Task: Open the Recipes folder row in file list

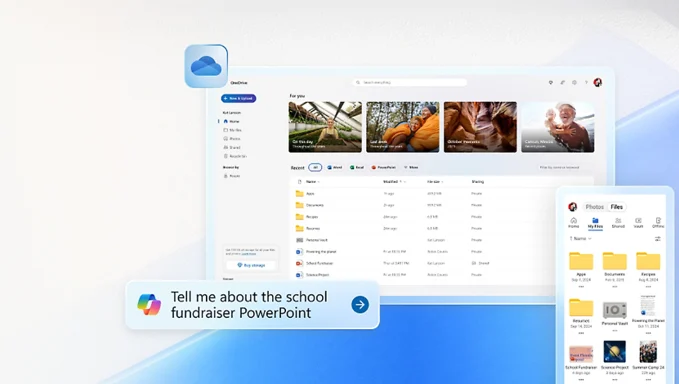Action: pos(441,216)
